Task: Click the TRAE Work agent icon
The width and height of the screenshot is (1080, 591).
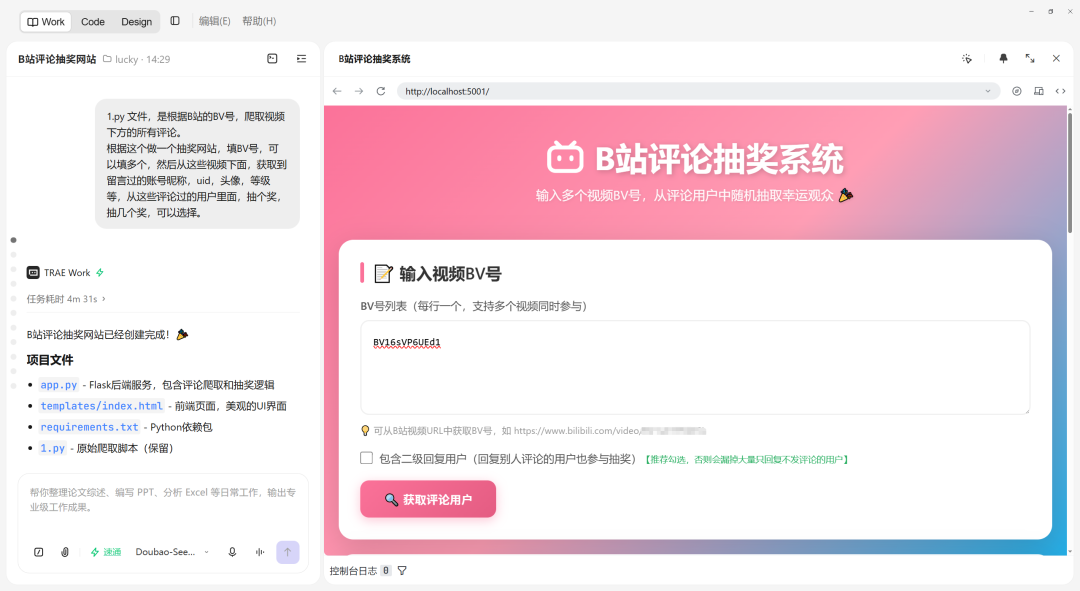Action: [x=33, y=273]
